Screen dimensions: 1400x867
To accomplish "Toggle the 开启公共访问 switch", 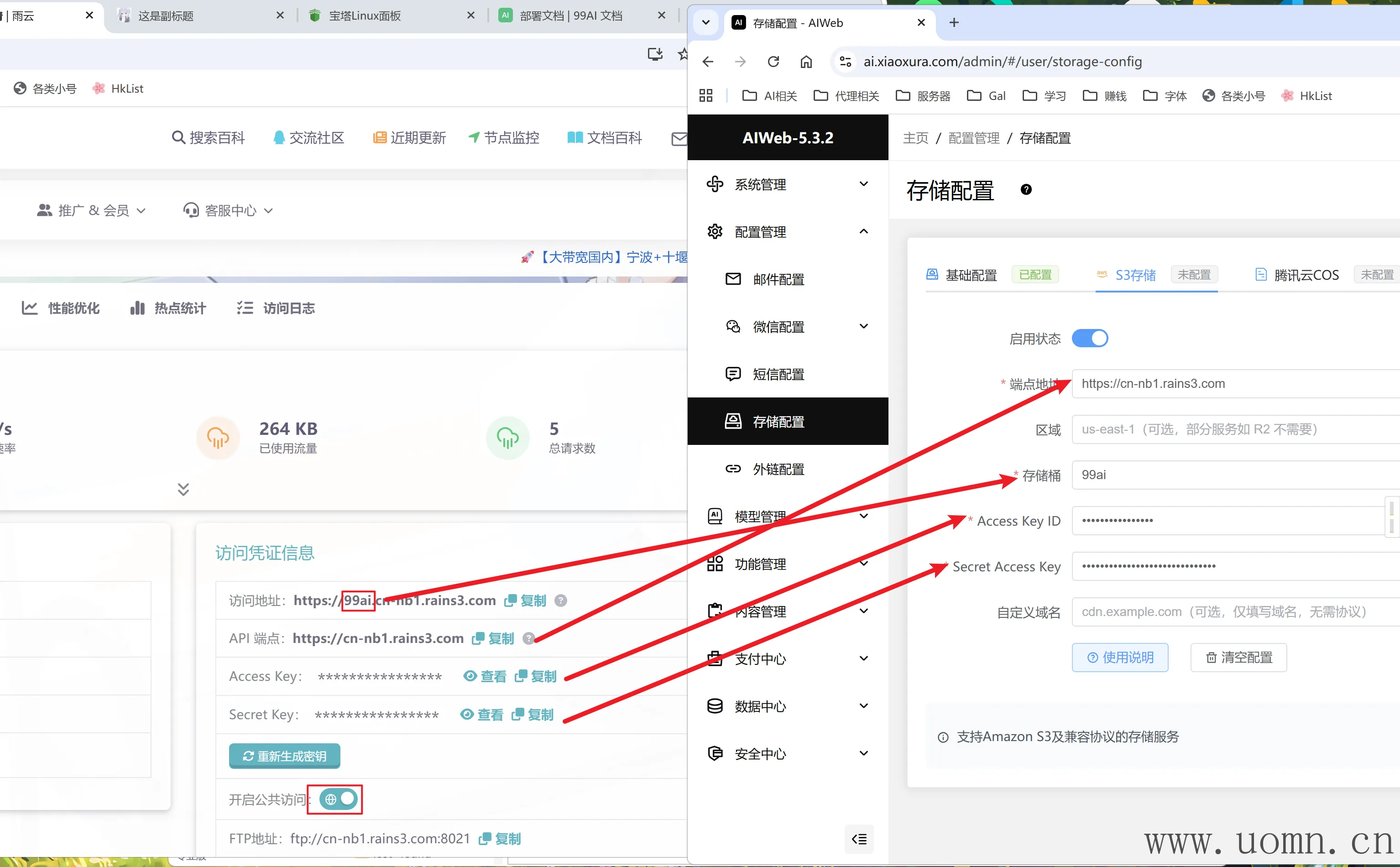I will pyautogui.click(x=339, y=799).
